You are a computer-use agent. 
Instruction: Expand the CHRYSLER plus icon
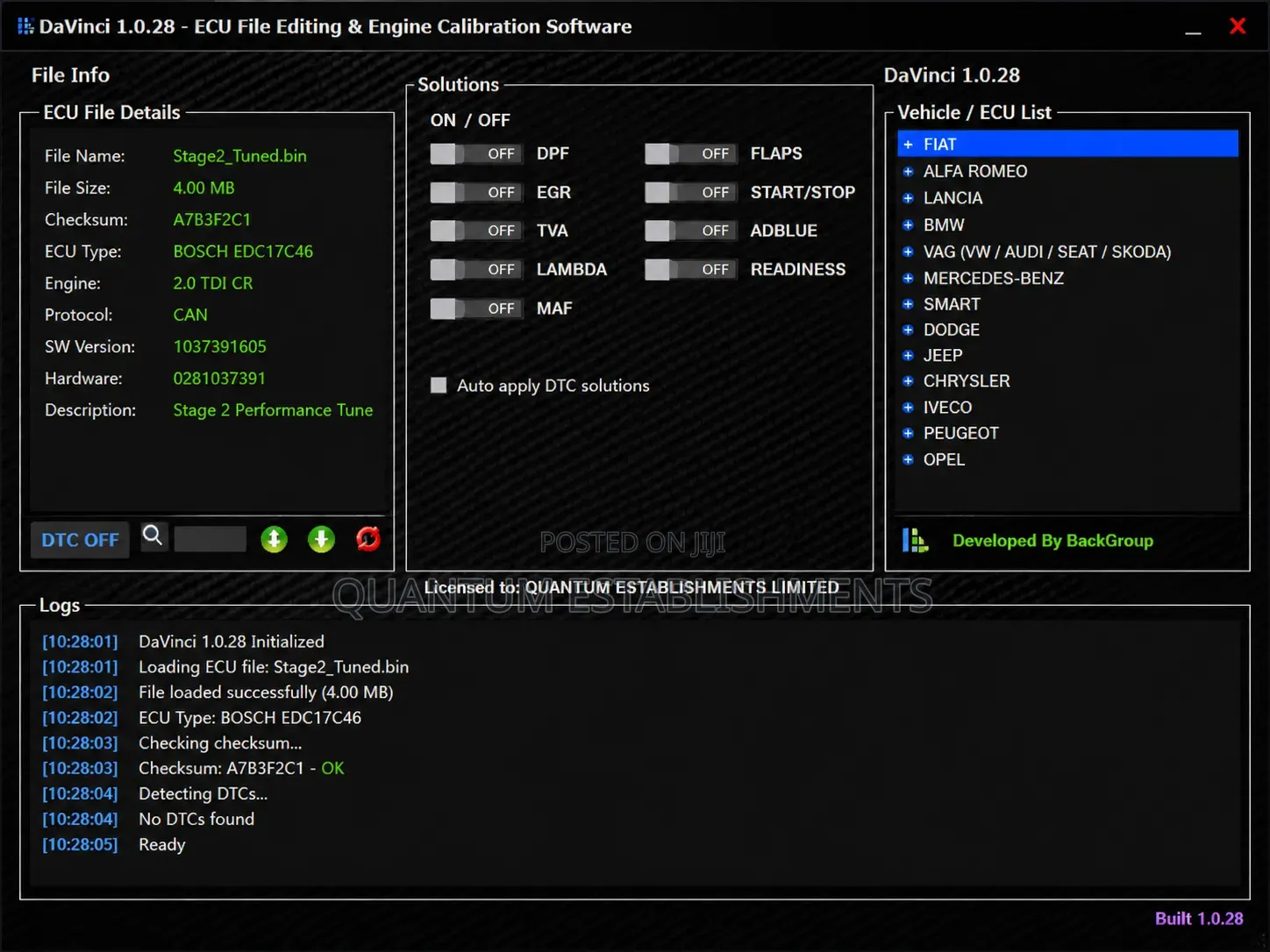pos(909,381)
